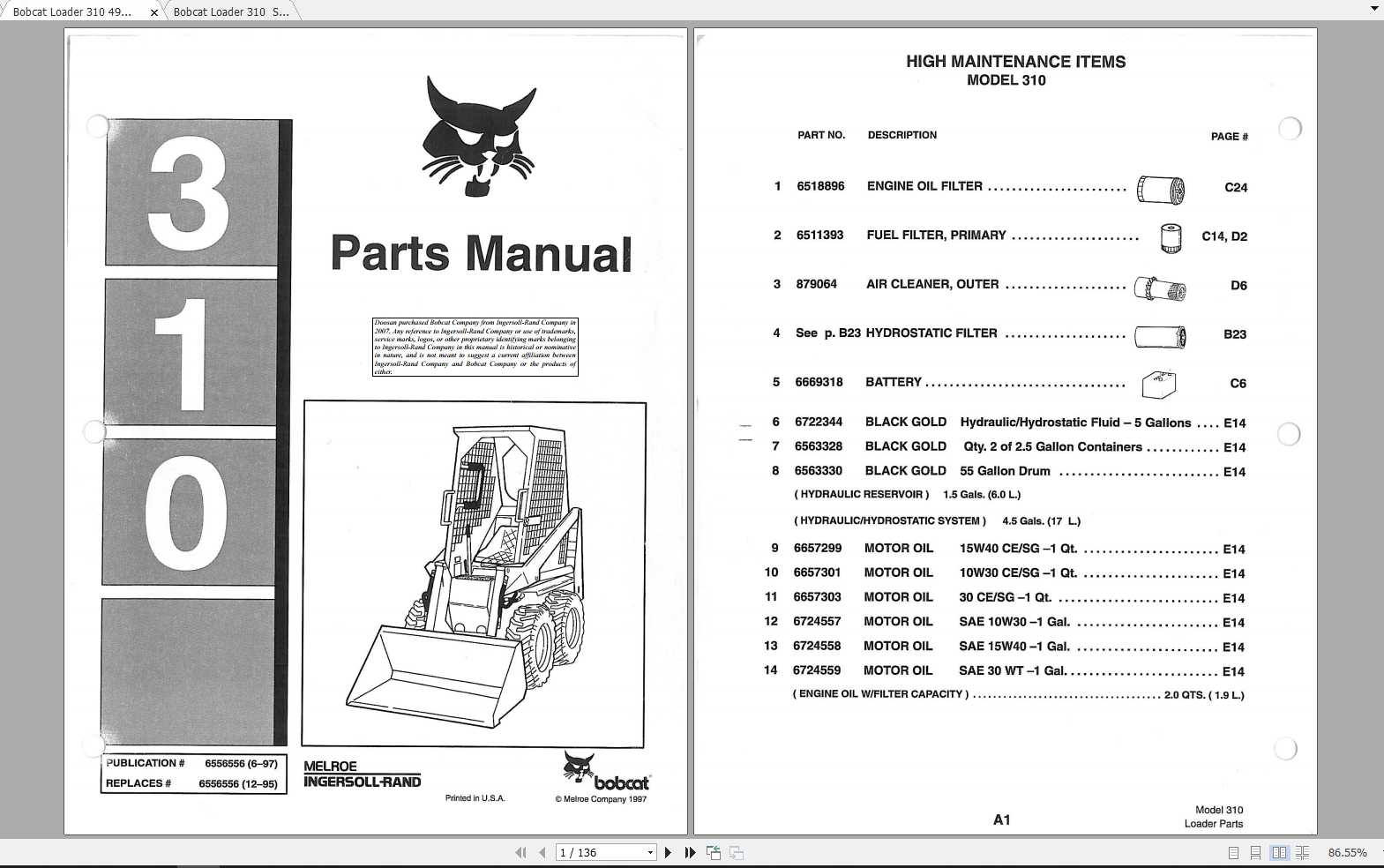This screenshot has width=1384, height=868.
Task: Click page reference C14, D2
Action: (1224, 236)
